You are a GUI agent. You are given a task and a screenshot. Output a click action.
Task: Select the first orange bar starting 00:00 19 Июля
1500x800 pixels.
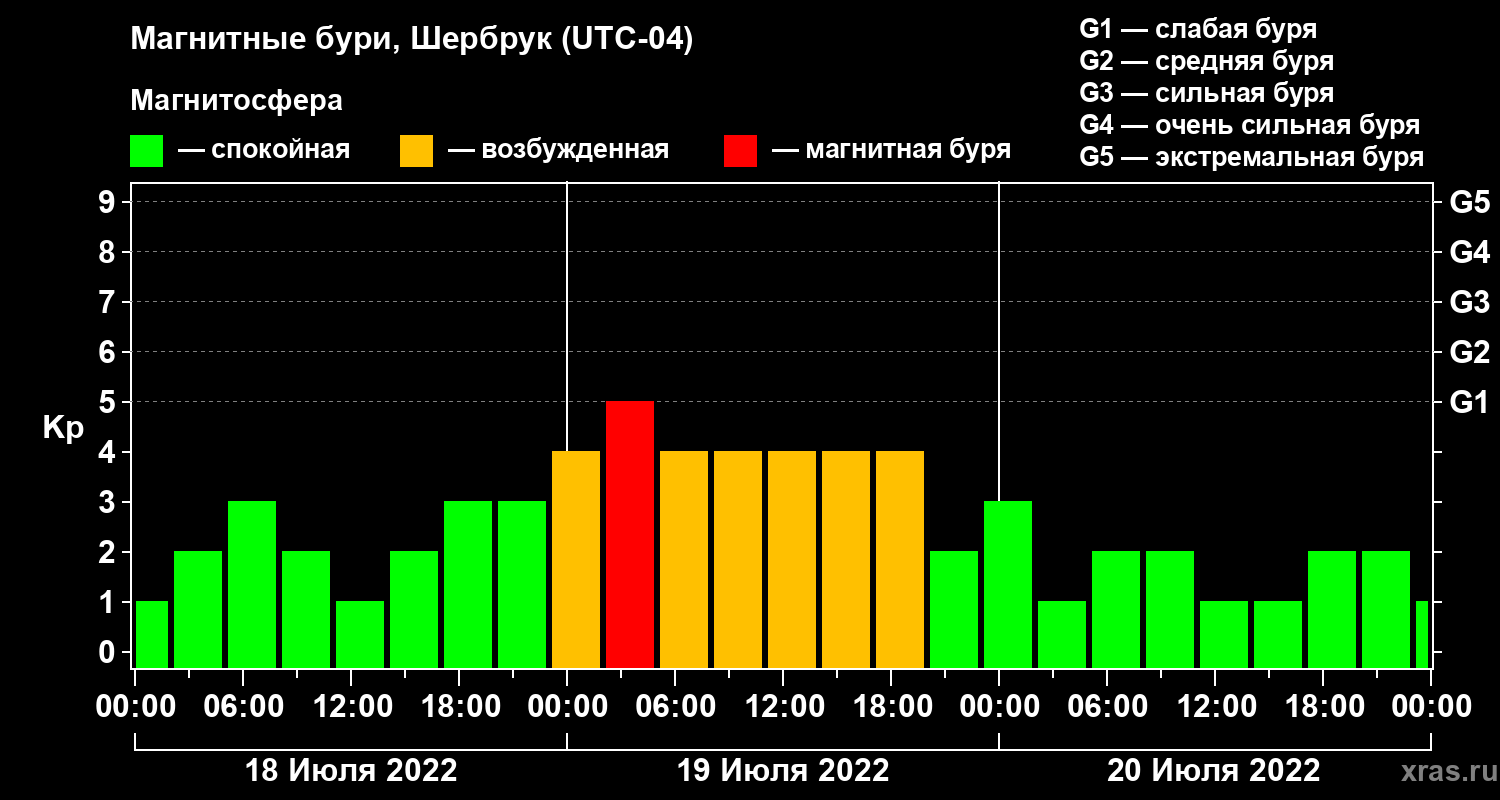tap(576, 559)
